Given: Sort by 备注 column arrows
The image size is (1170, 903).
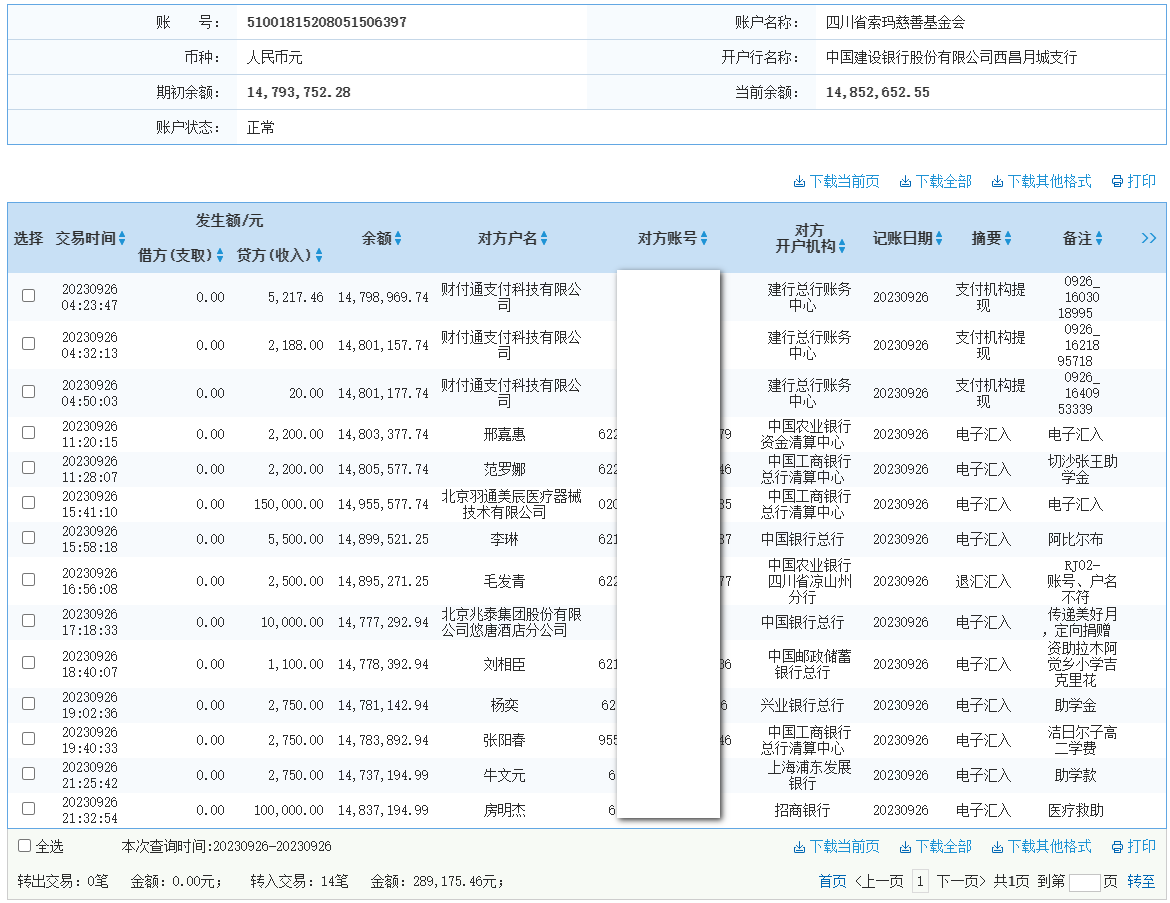Looking at the screenshot, I should [1099, 238].
